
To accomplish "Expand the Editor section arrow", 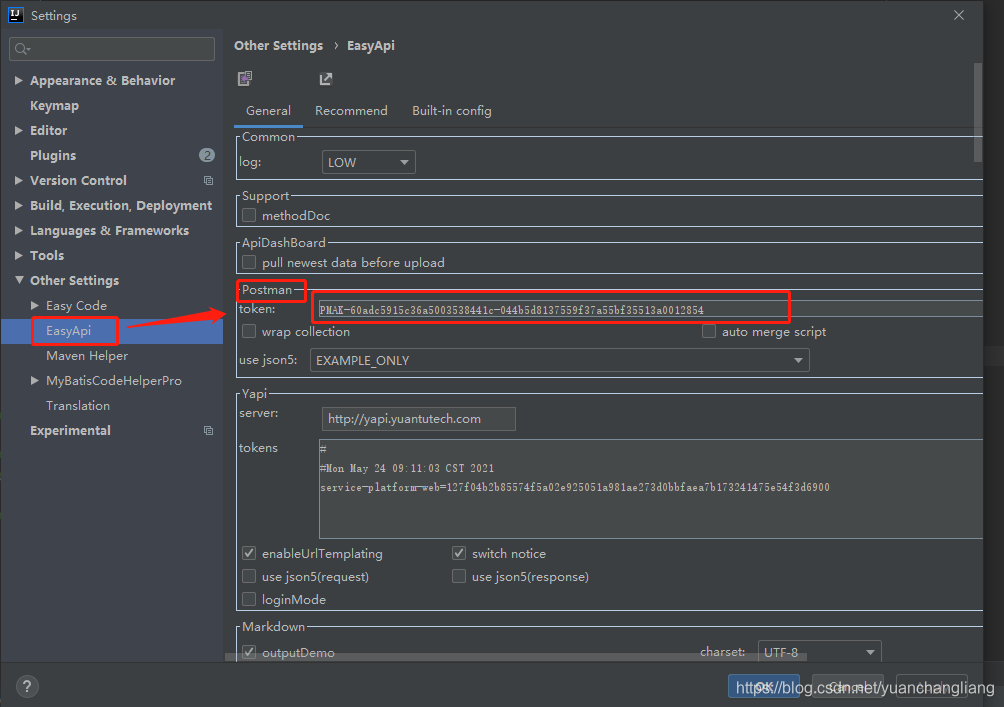I will tap(19, 130).
